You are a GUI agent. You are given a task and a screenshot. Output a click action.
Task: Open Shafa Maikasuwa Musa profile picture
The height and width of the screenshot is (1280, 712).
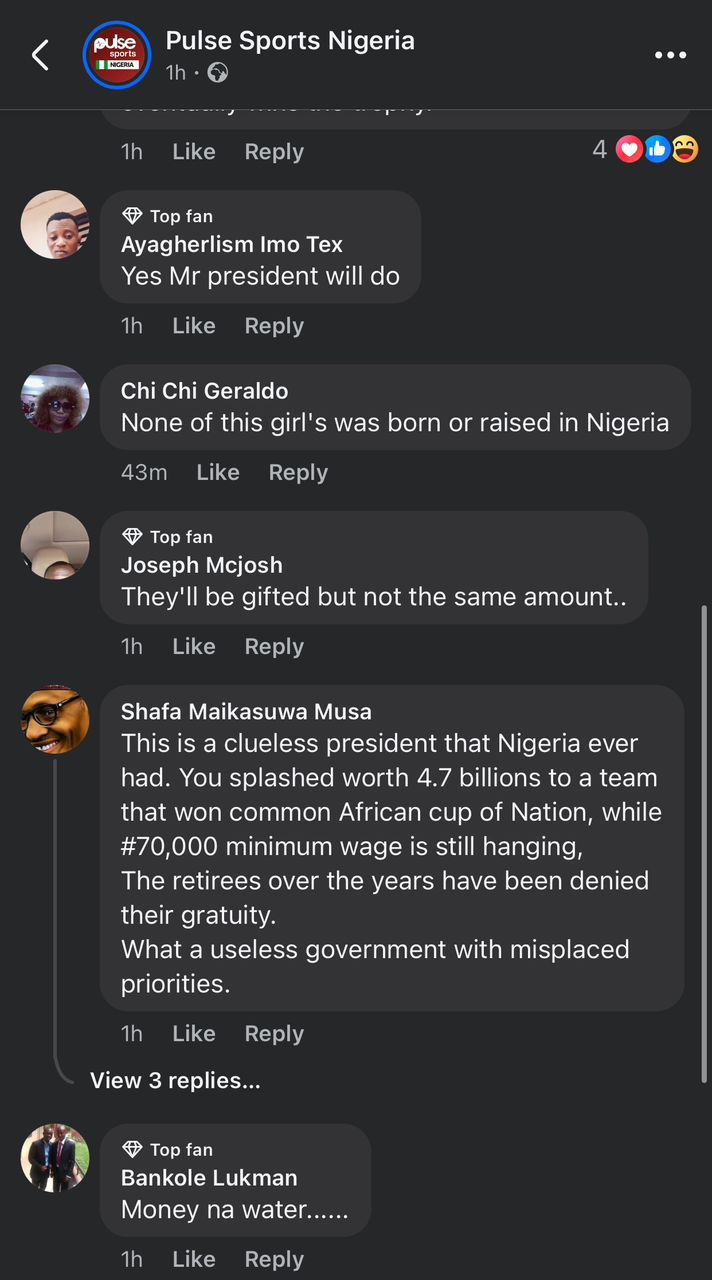pos(55,719)
